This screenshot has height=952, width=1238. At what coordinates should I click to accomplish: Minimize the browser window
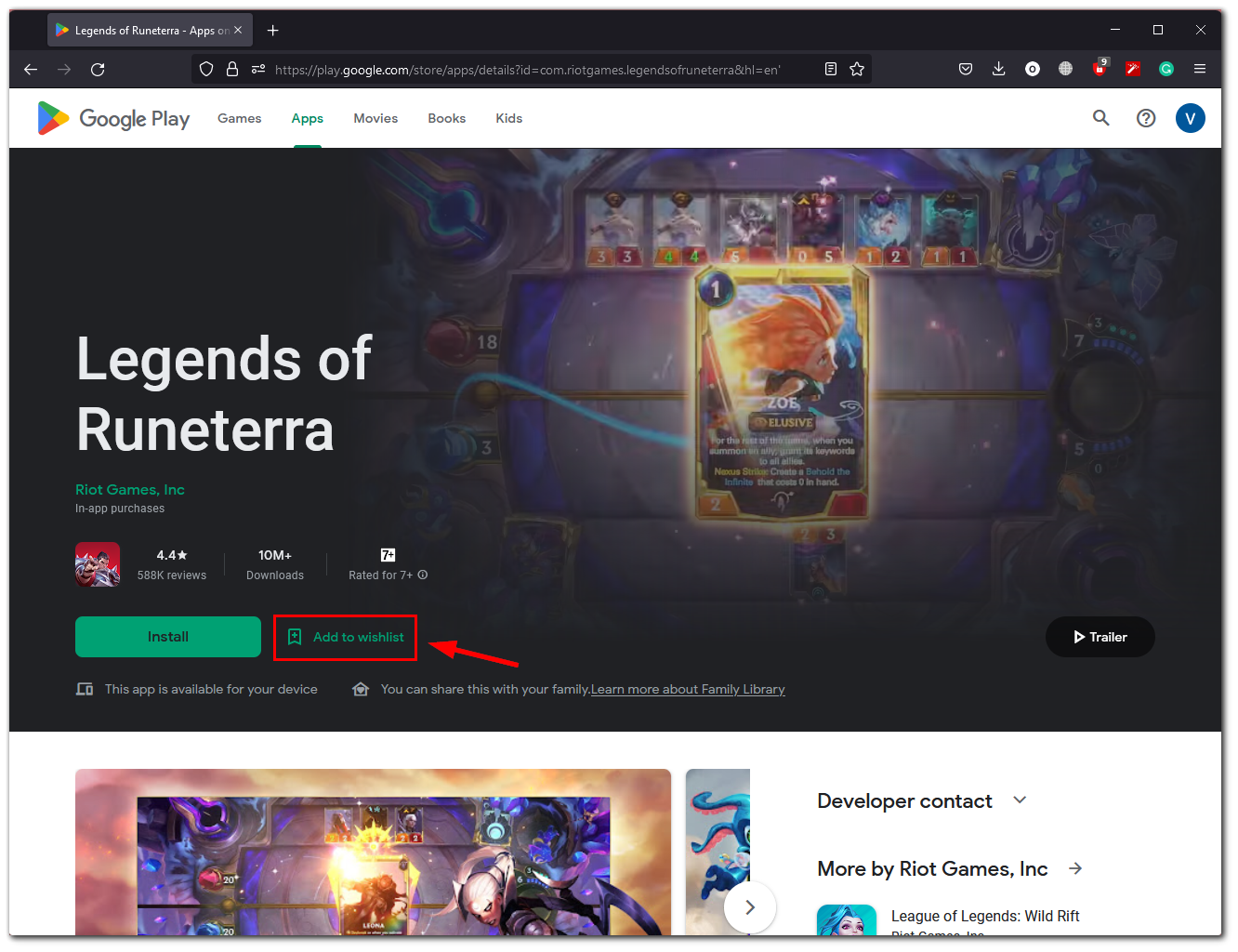[1115, 30]
